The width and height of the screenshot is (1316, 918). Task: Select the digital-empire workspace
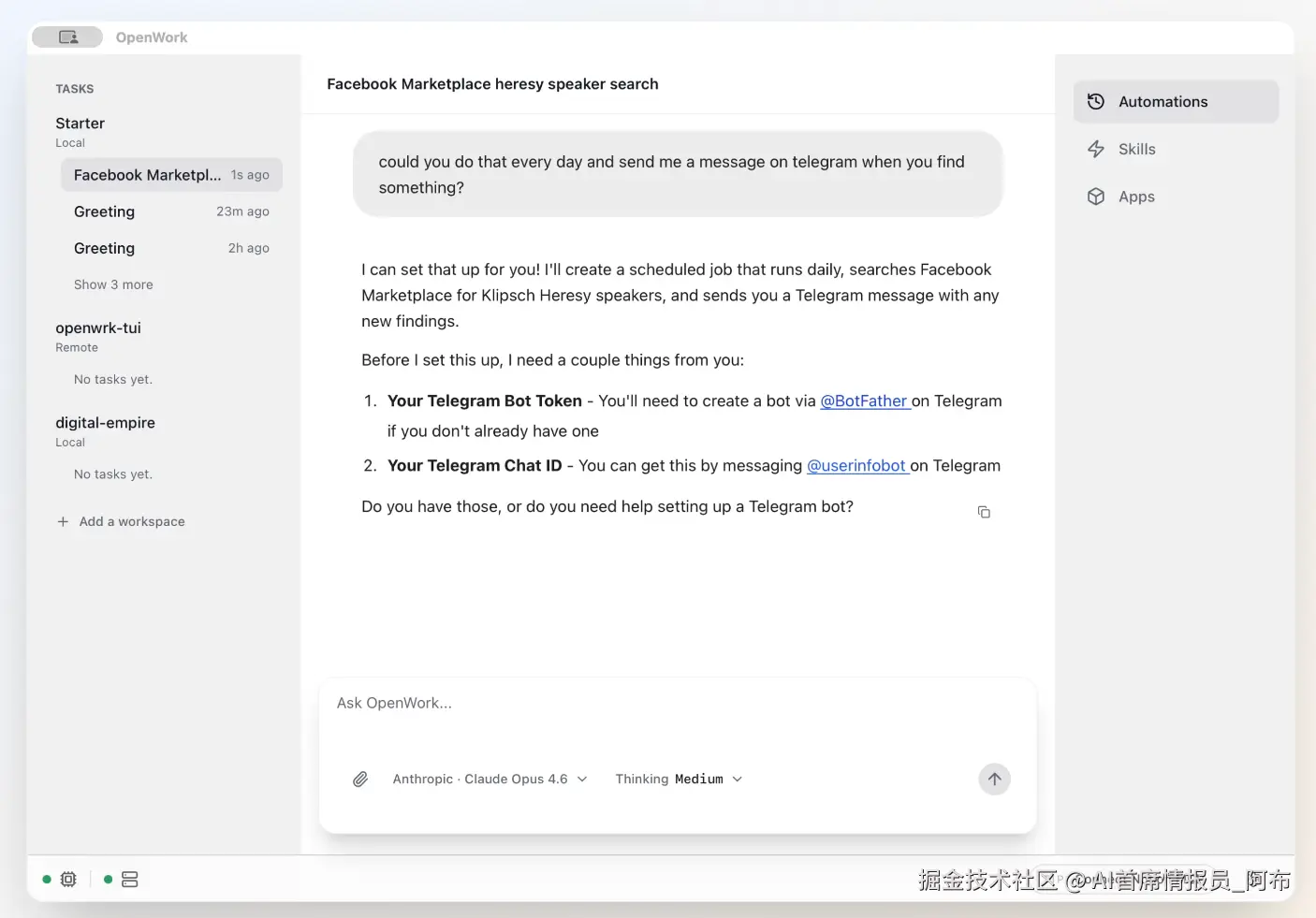105,423
